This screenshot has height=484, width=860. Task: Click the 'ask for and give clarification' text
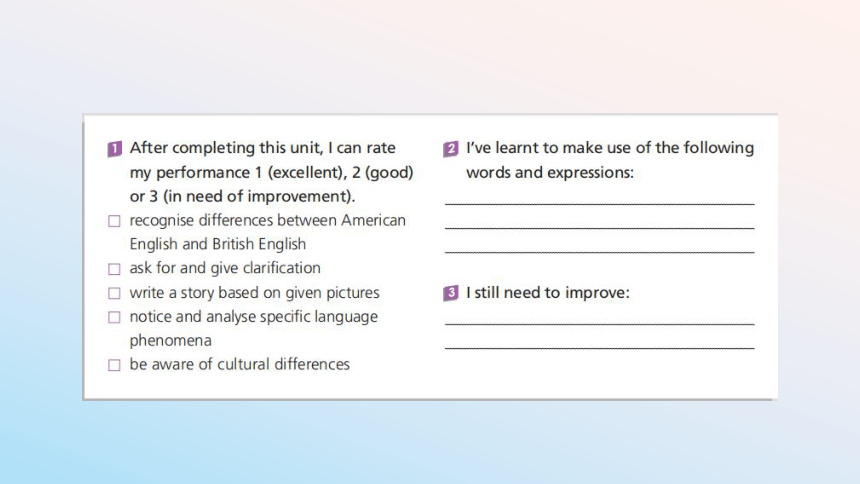(225, 268)
